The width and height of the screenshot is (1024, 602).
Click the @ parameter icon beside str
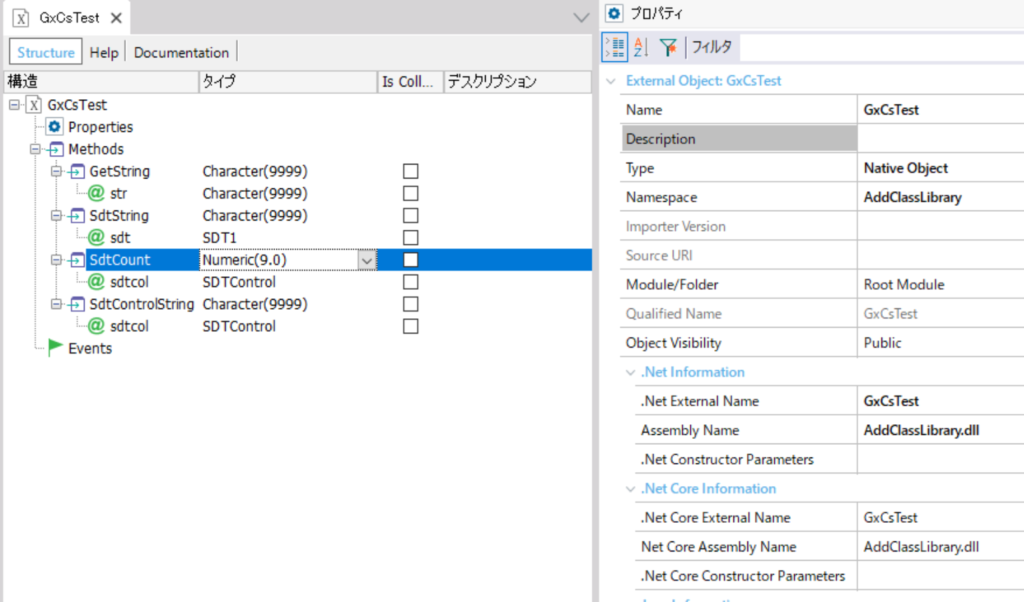point(96,193)
